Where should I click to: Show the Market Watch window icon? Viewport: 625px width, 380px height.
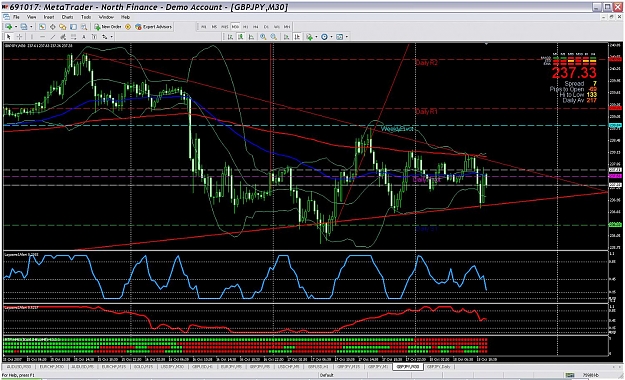(x=42, y=27)
